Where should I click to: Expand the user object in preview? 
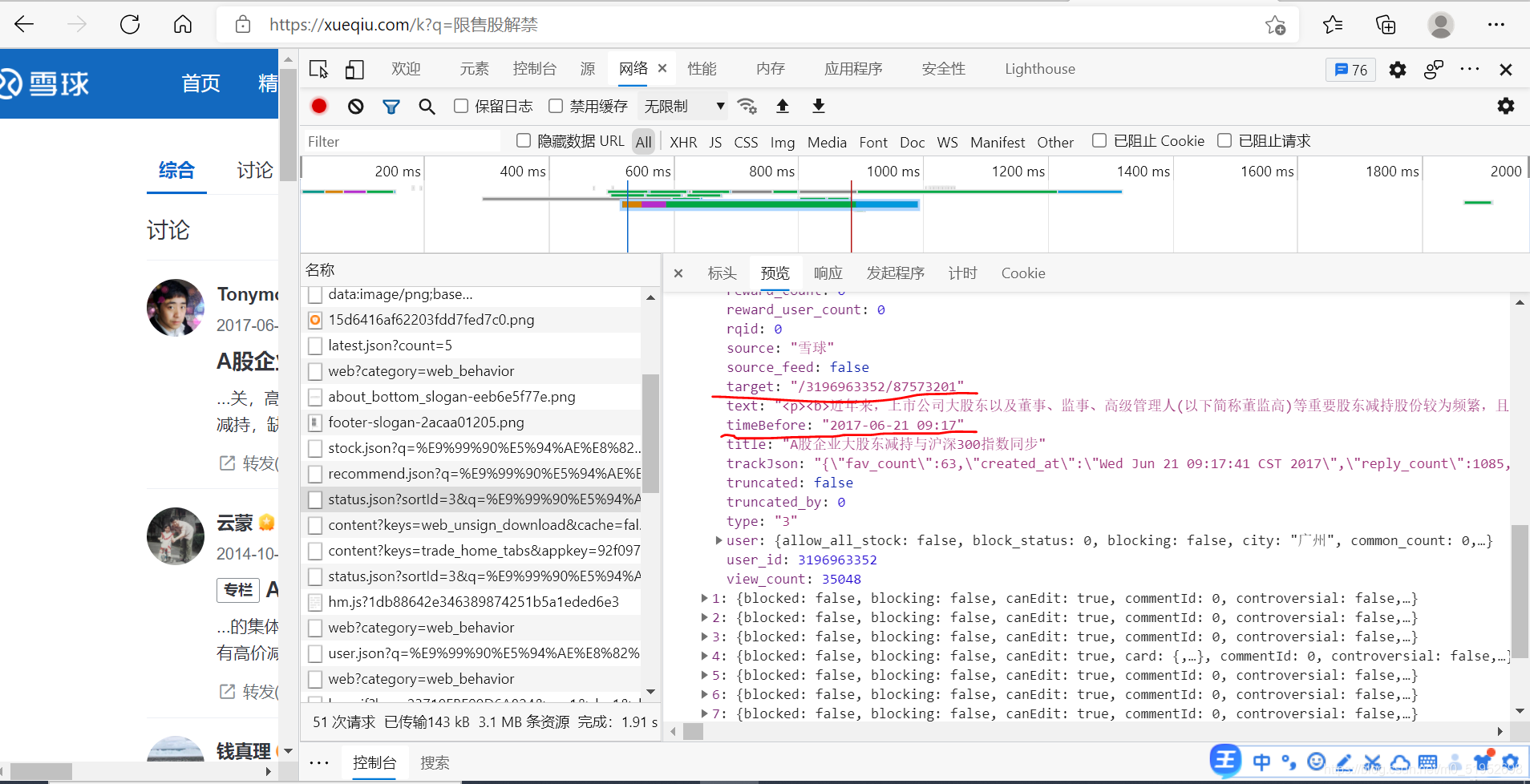click(x=718, y=540)
